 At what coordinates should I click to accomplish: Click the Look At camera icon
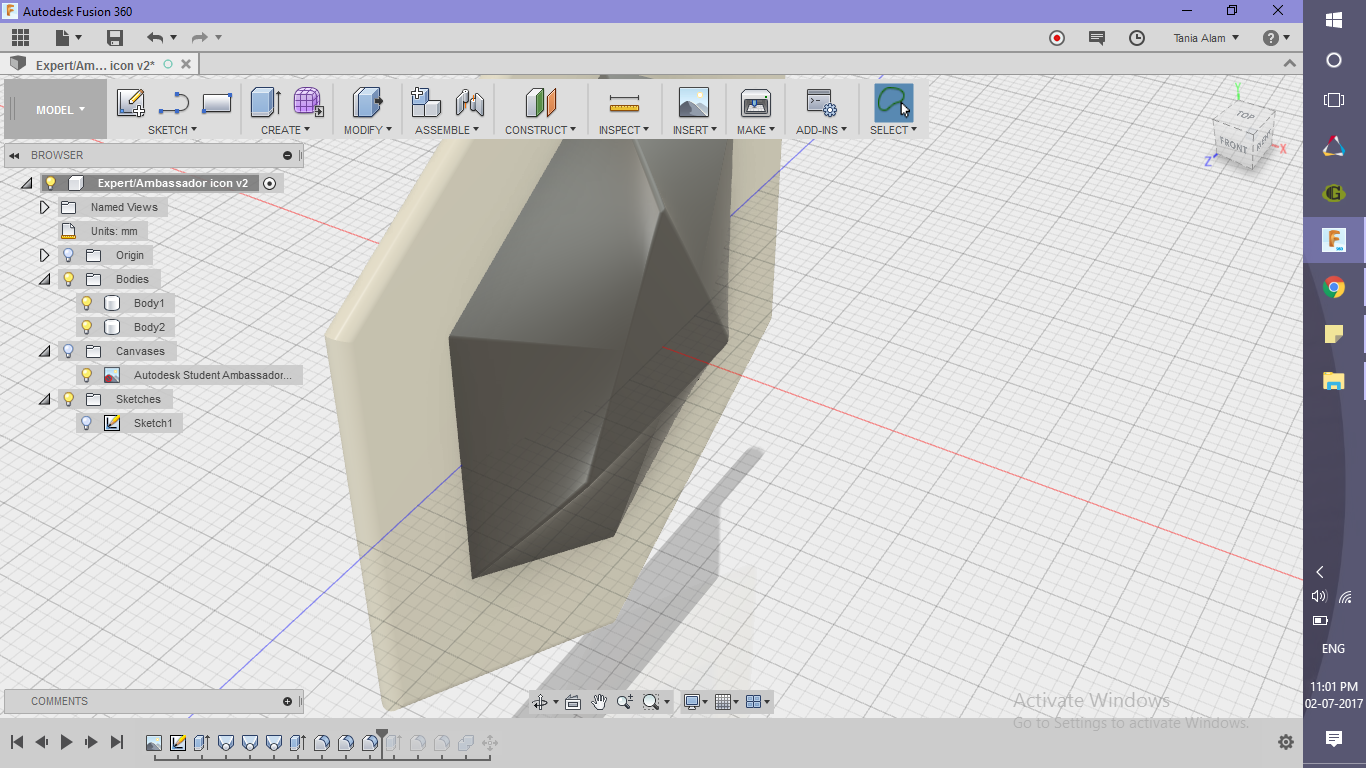[573, 702]
